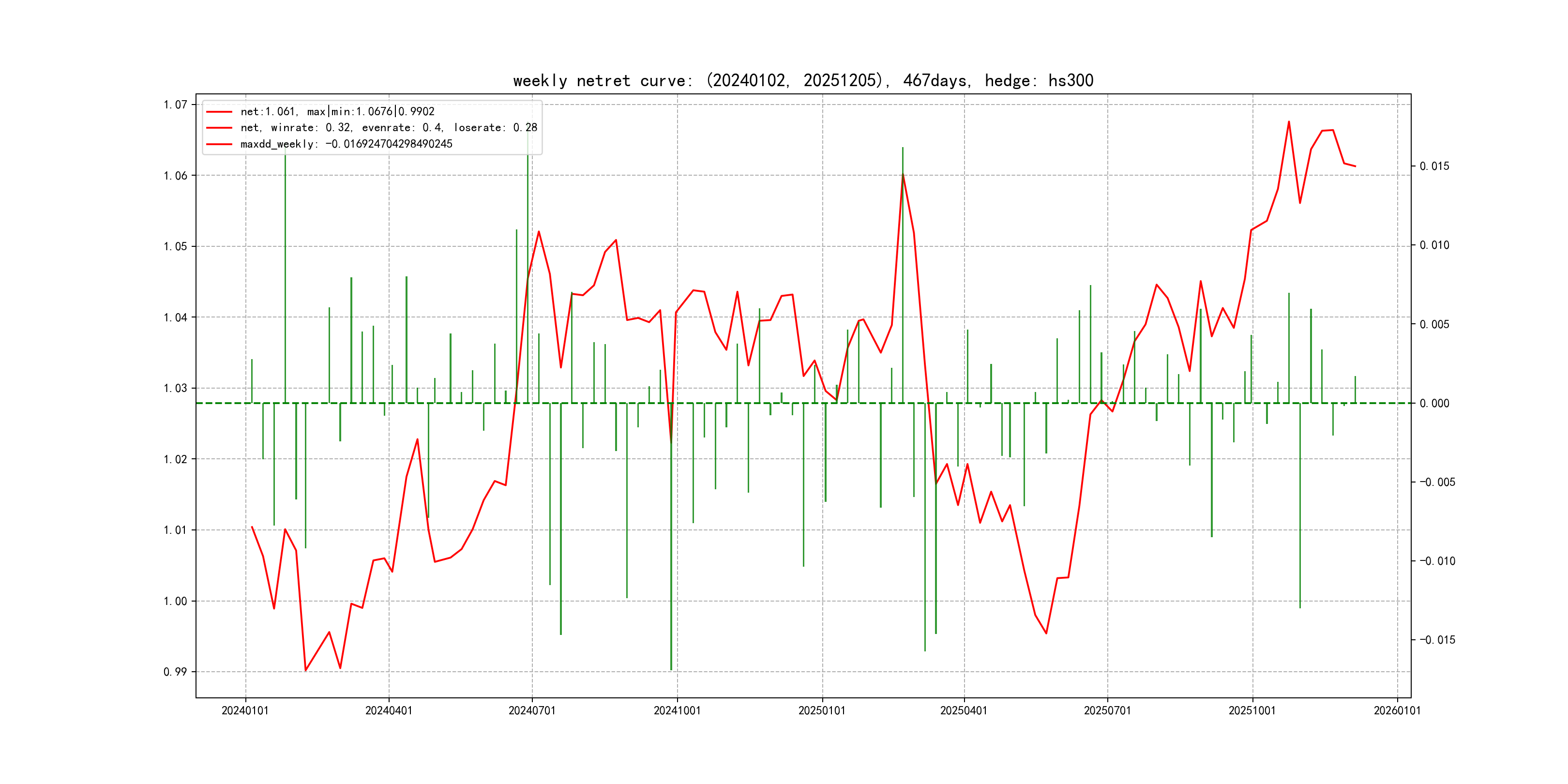Image resolution: width=1568 pixels, height=784 pixels.
Task: Click the 0.000 right y-axis tick label
Action: [1435, 404]
